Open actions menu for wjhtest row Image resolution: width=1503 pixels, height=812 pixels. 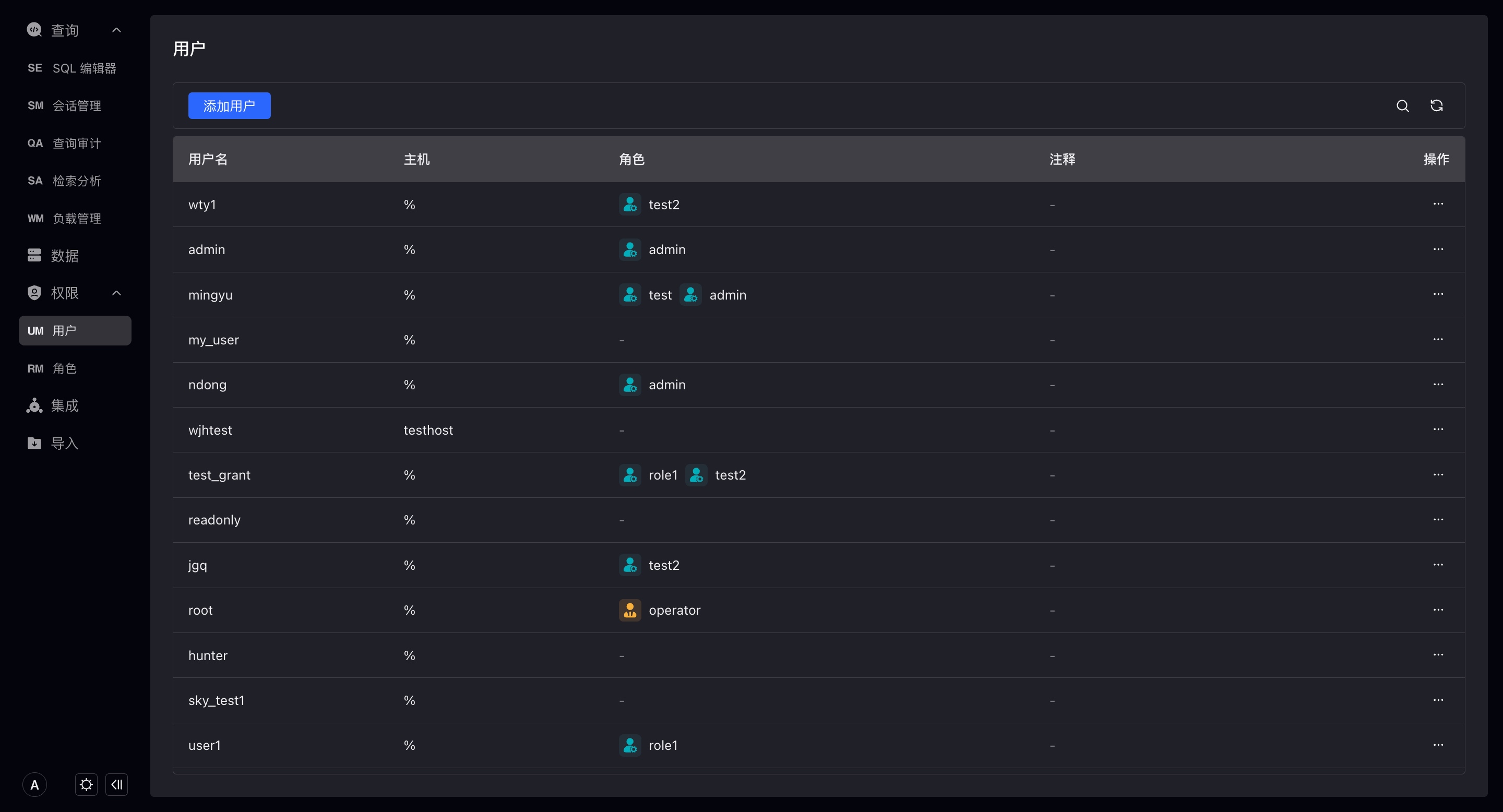[x=1438, y=429]
